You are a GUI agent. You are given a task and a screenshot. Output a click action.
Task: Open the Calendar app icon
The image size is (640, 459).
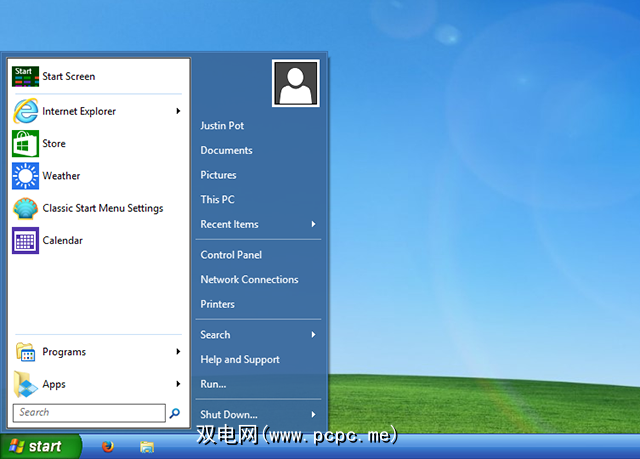tap(25, 240)
